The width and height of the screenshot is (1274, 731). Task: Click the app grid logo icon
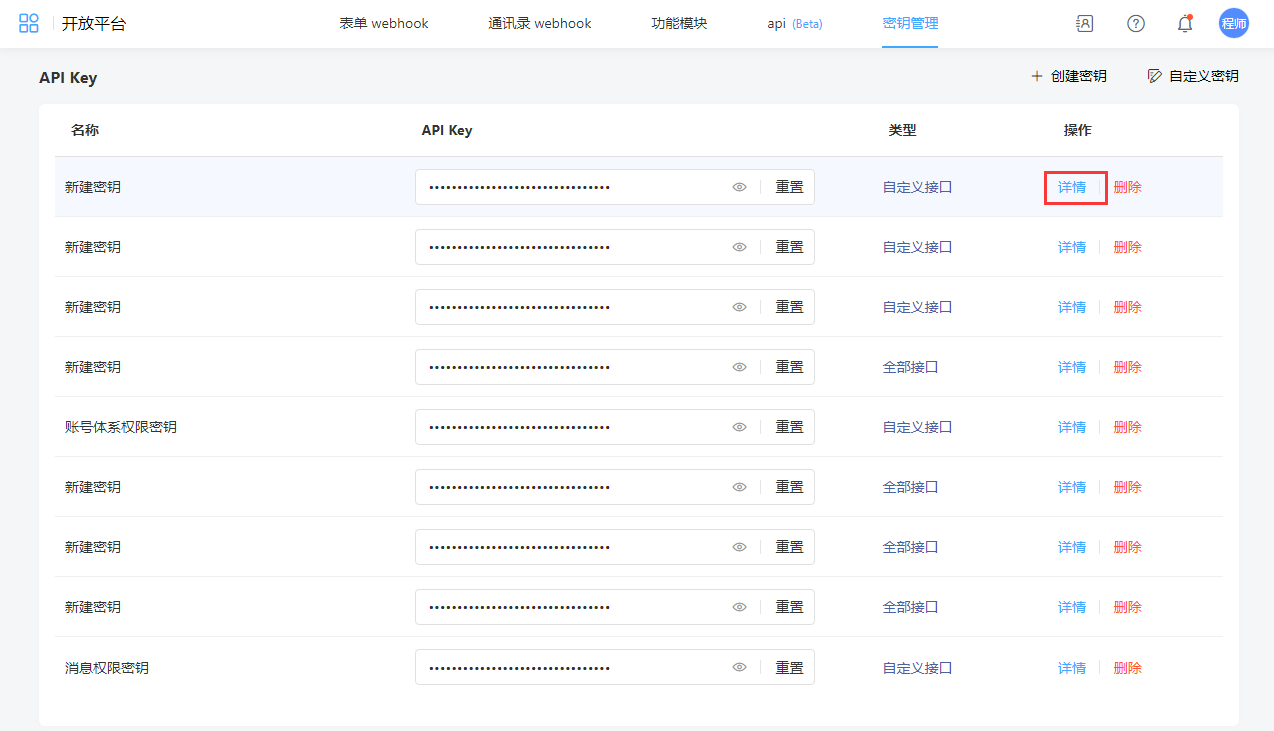tap(29, 24)
